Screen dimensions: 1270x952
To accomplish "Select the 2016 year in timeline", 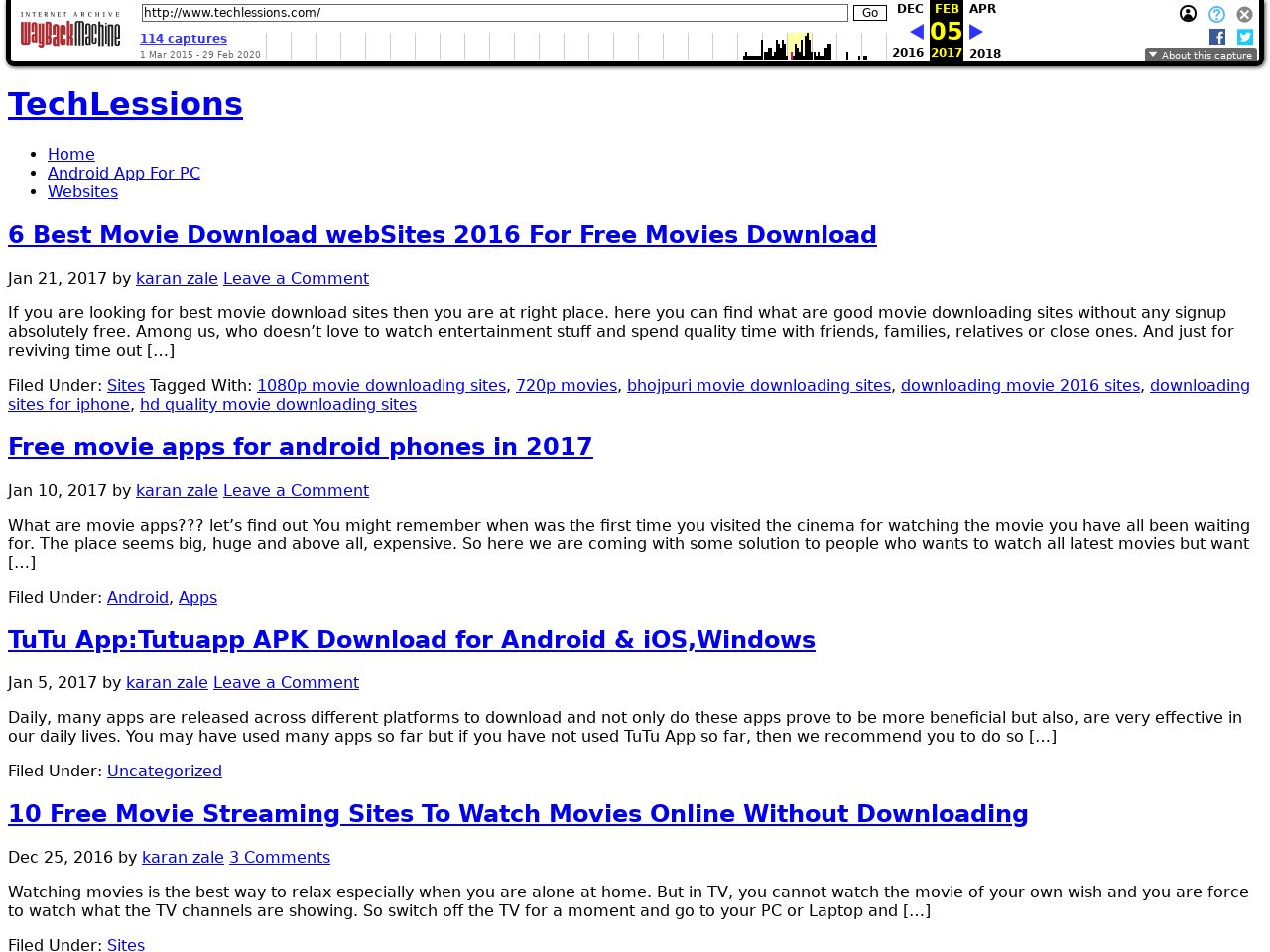I will coord(907,53).
